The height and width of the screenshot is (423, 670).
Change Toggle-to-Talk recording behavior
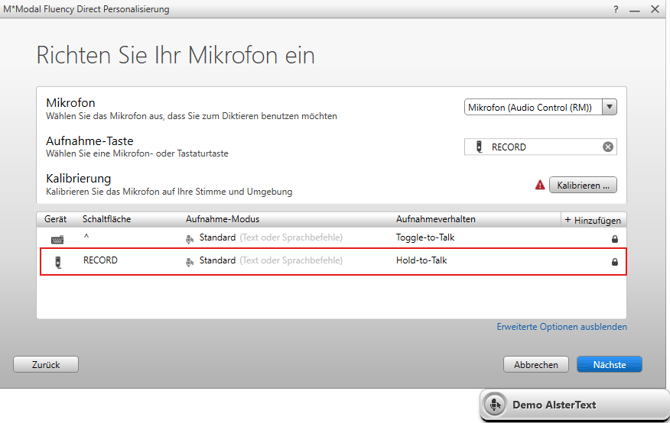point(425,238)
